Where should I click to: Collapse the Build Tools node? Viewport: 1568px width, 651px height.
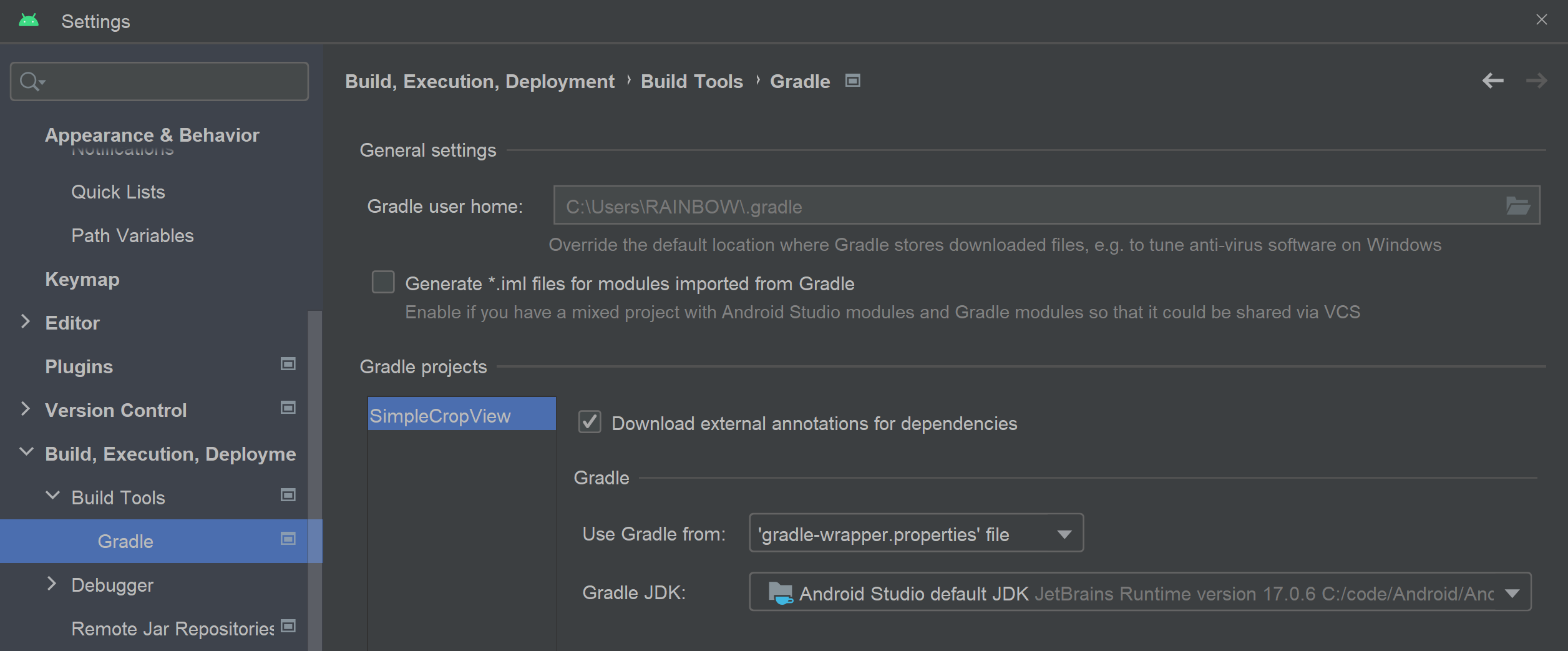coord(53,496)
